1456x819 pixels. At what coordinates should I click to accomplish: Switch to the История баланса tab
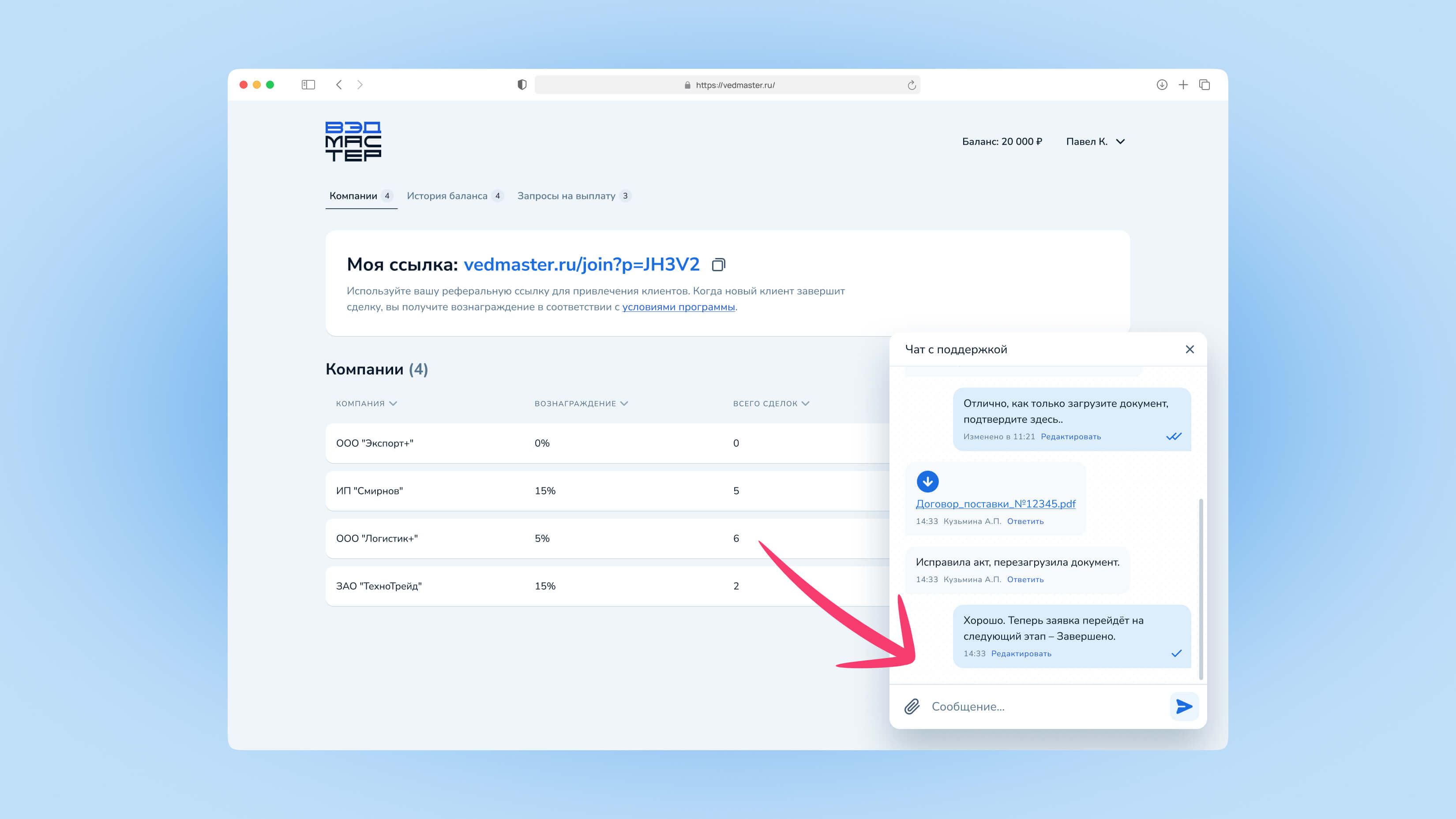(x=447, y=196)
